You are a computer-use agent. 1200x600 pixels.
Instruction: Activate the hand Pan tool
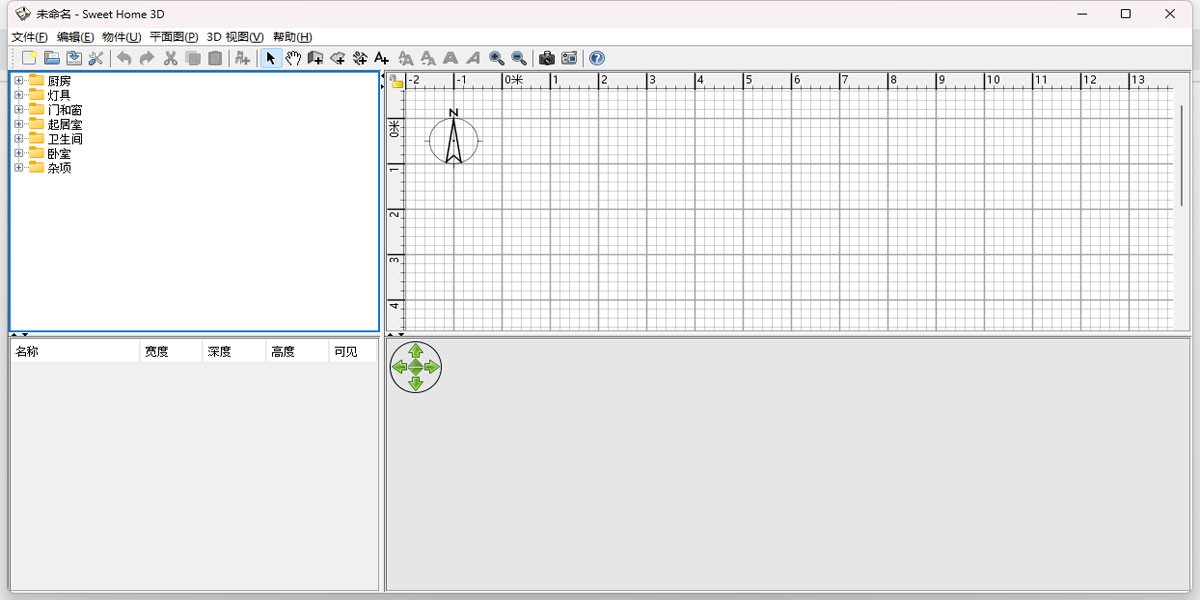pos(293,58)
